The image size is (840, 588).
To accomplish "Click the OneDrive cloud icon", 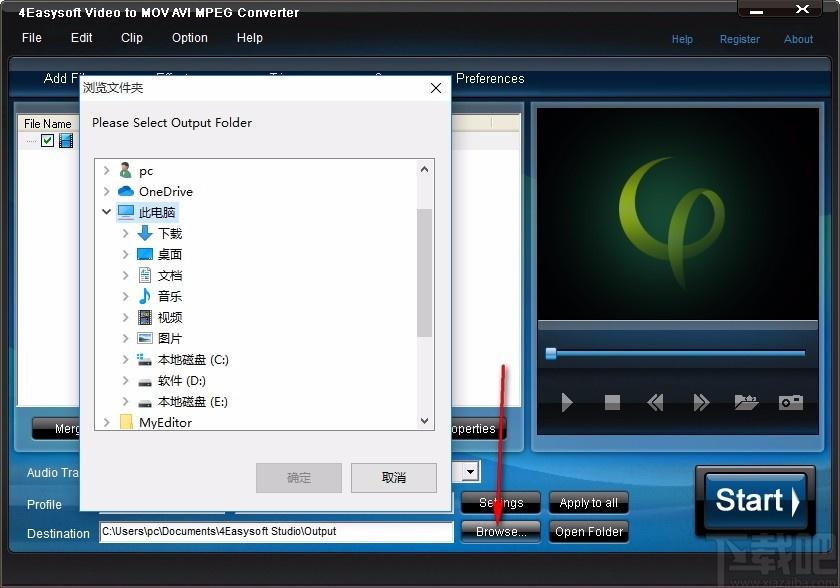I will pos(125,191).
